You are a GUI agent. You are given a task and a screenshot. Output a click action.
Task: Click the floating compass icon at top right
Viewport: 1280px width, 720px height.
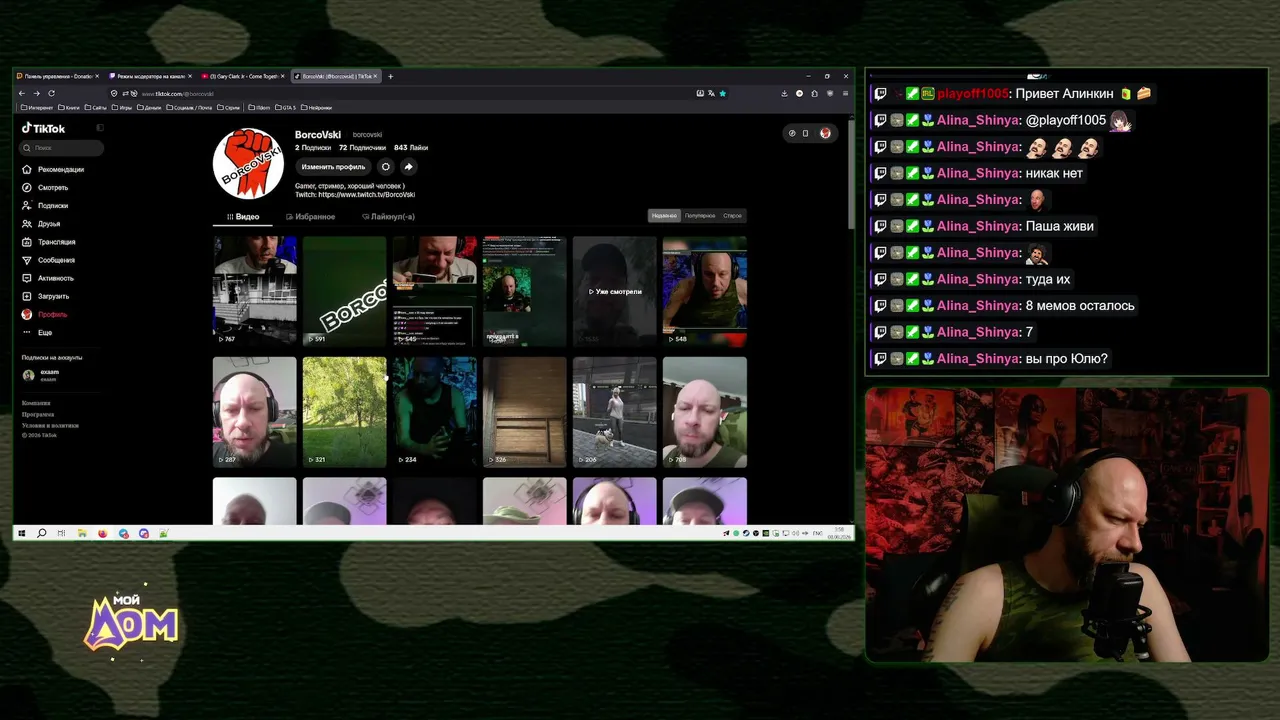coord(792,133)
